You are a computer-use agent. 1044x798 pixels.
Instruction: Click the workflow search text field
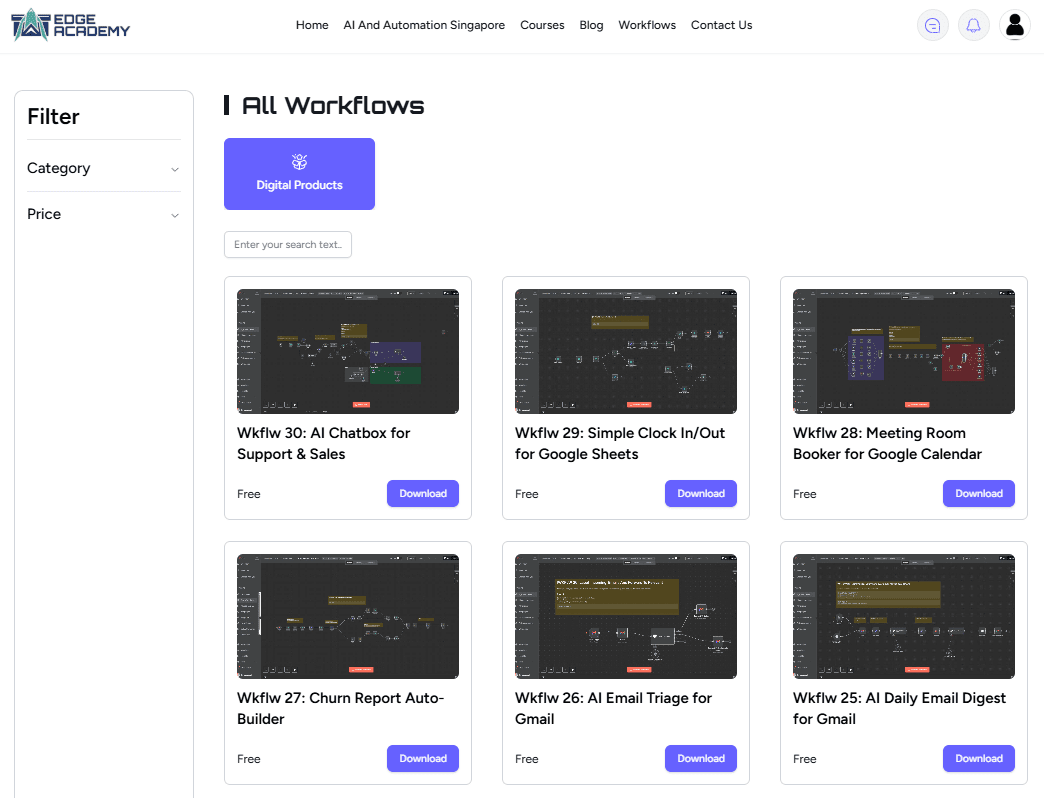click(288, 245)
